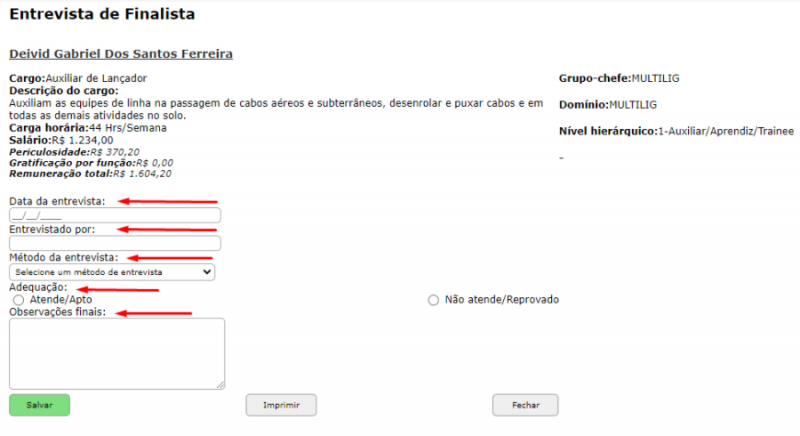The width and height of the screenshot is (800, 436).
Task: Choose the Não atende/Reprovado radio option
Action: click(433, 300)
